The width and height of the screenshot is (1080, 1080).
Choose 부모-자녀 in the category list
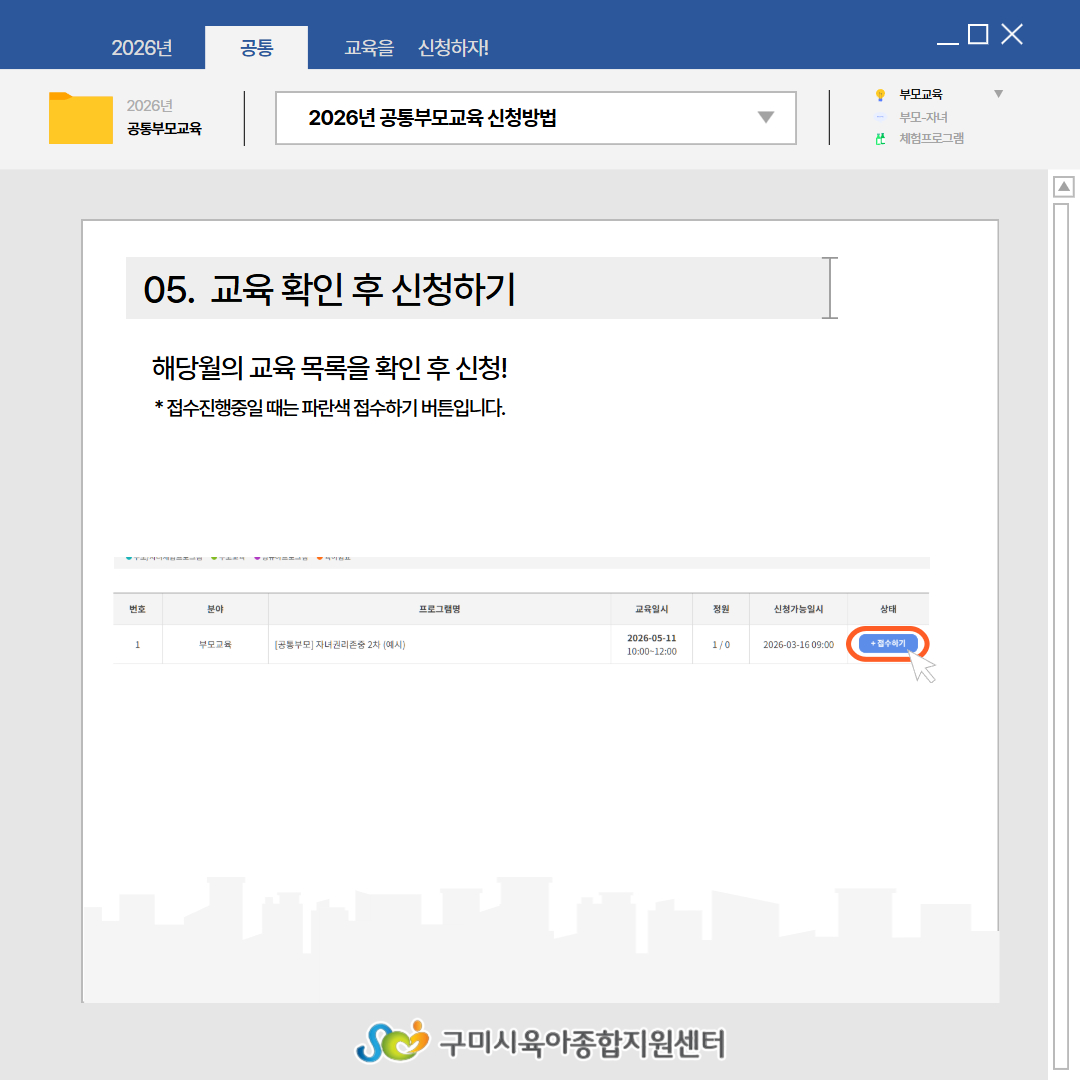923,117
